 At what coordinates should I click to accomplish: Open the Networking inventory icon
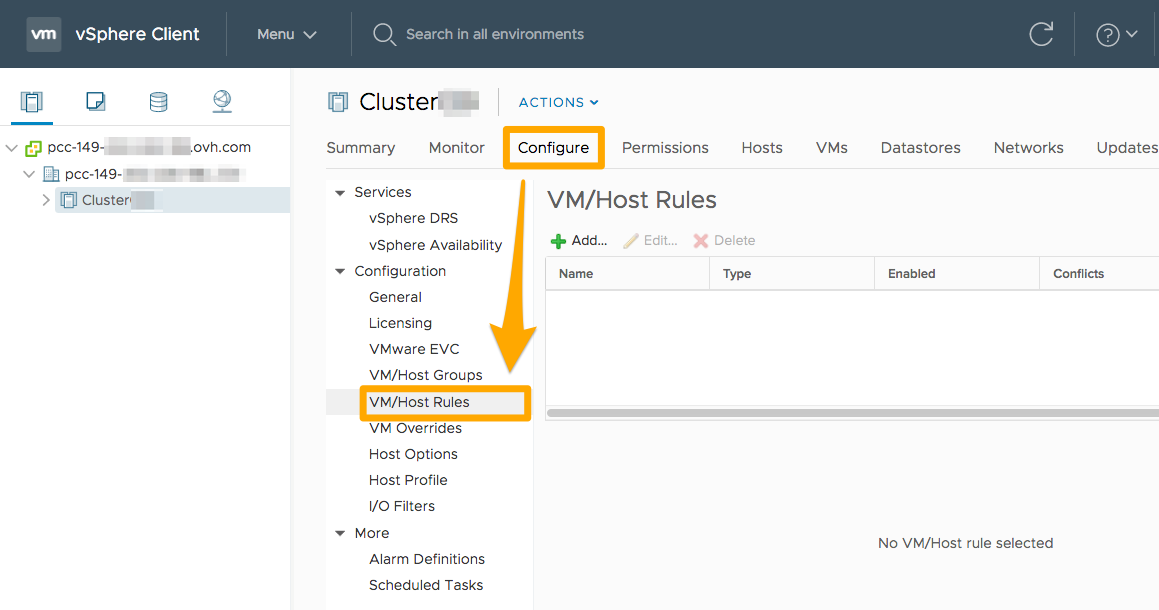pos(222,101)
